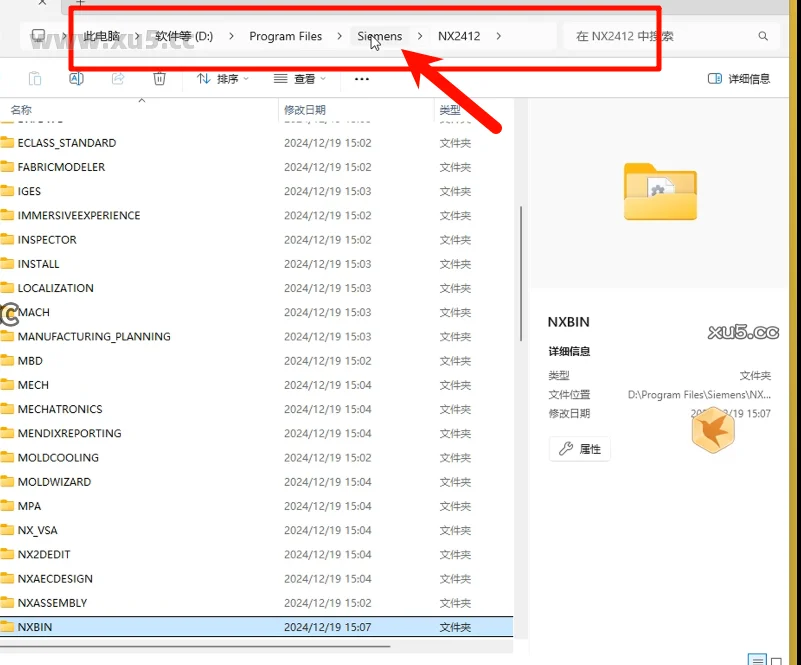Select the Rename icon on the toolbar
This screenshot has width=801, height=665.
76,78
